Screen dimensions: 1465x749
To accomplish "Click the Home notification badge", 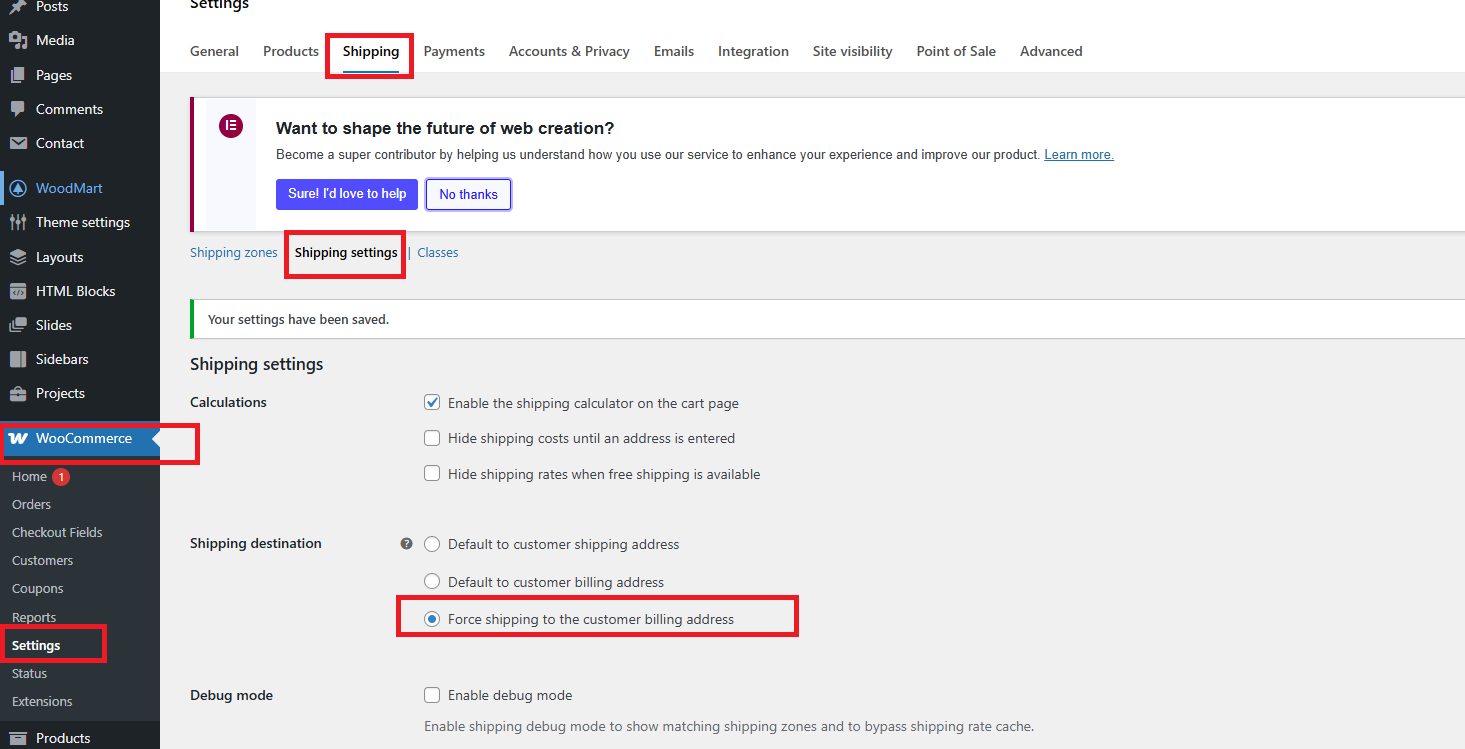I will pyautogui.click(x=61, y=477).
